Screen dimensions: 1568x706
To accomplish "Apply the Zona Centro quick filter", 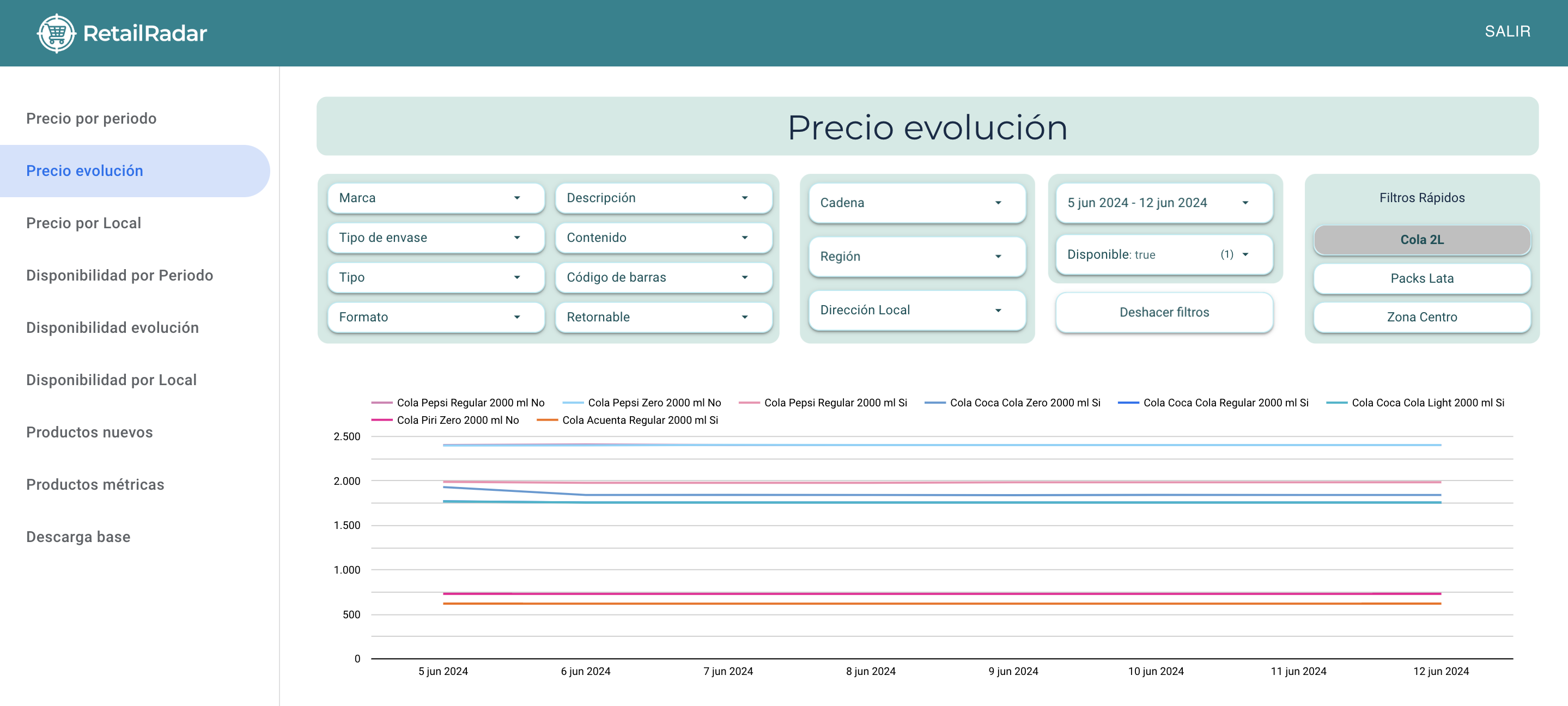I will click(x=1422, y=317).
